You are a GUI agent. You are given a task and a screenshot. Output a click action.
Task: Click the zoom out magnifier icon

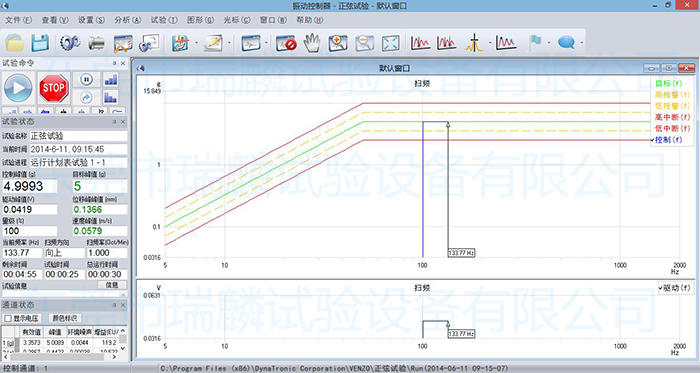click(364, 43)
